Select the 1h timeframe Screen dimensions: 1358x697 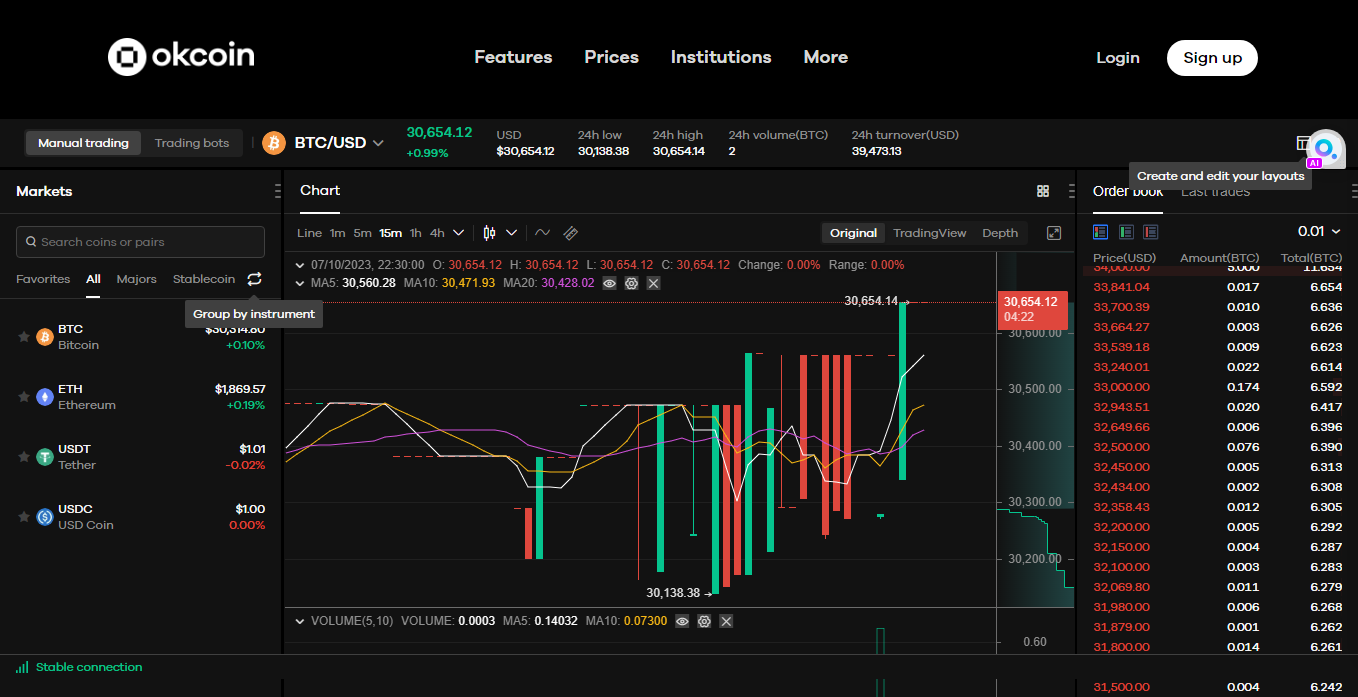click(415, 233)
